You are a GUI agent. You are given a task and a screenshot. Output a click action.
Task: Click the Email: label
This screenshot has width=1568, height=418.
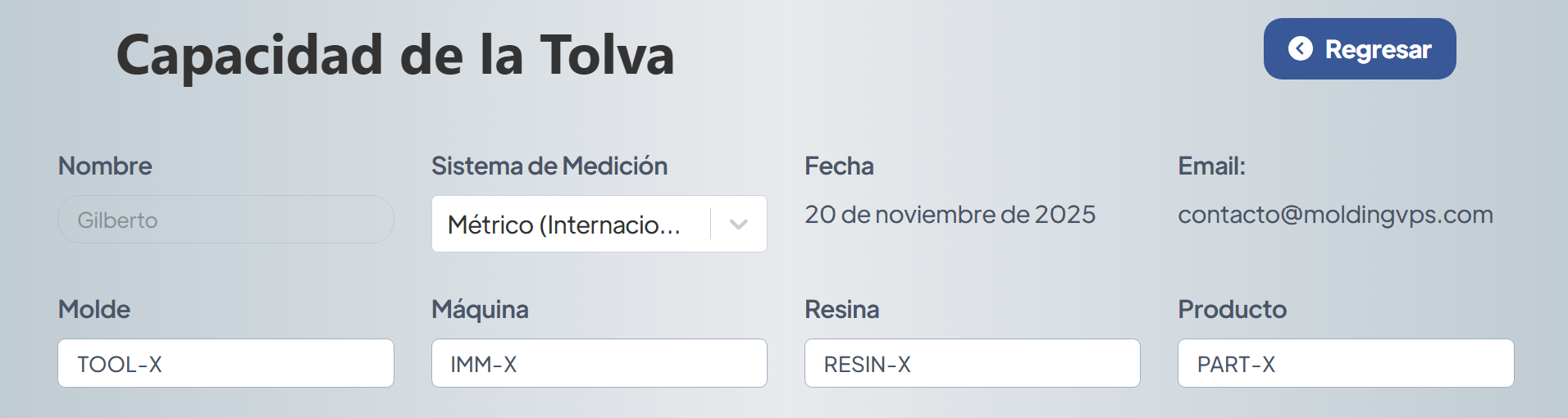point(1211,166)
